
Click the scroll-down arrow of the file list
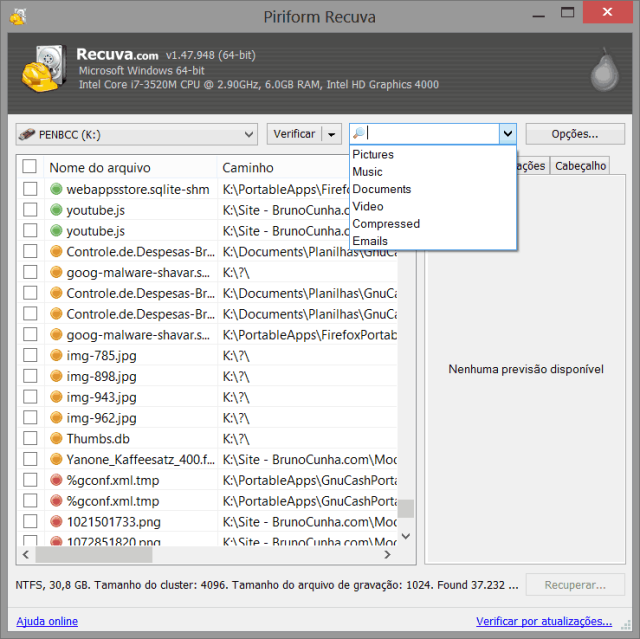click(406, 536)
